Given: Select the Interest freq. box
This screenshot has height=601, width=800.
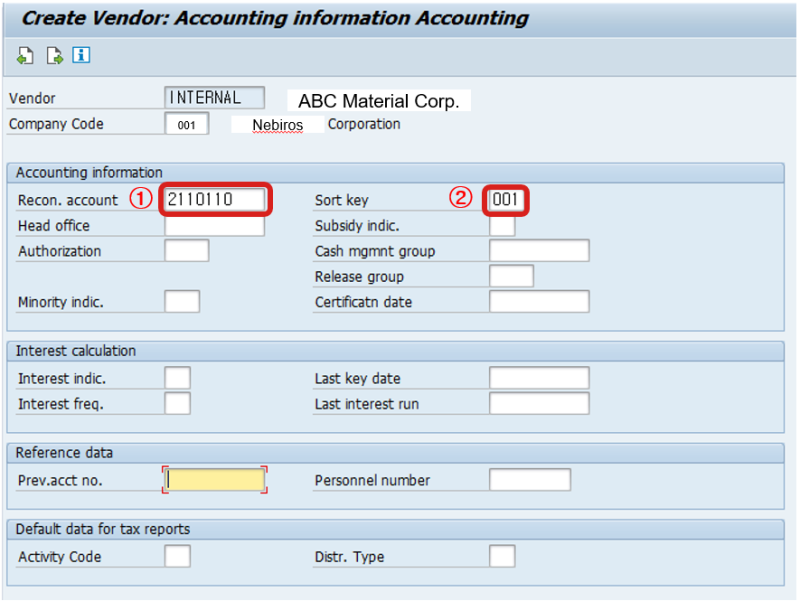Looking at the screenshot, I should click(x=178, y=404).
